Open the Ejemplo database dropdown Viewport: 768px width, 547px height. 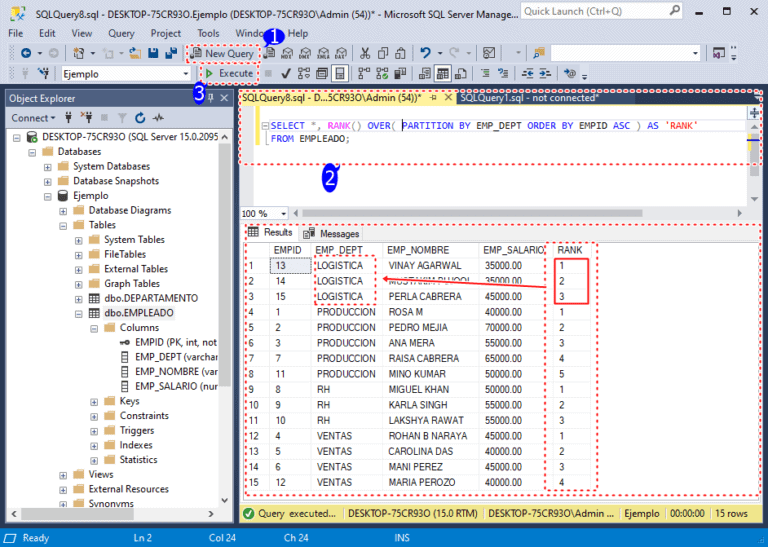(186, 74)
